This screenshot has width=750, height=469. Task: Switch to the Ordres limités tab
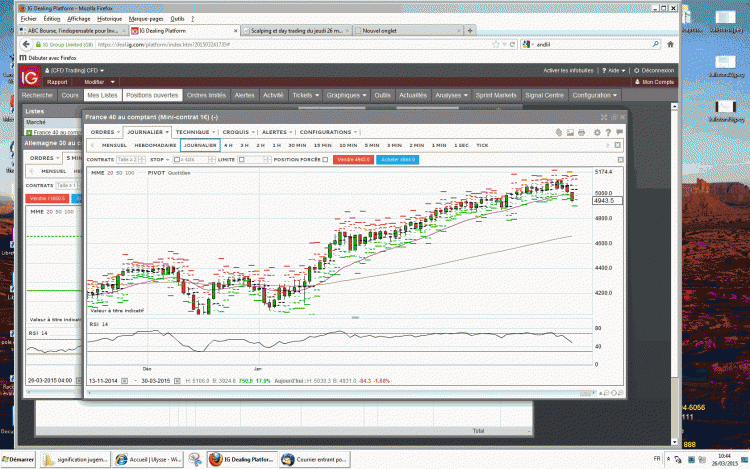[206, 95]
